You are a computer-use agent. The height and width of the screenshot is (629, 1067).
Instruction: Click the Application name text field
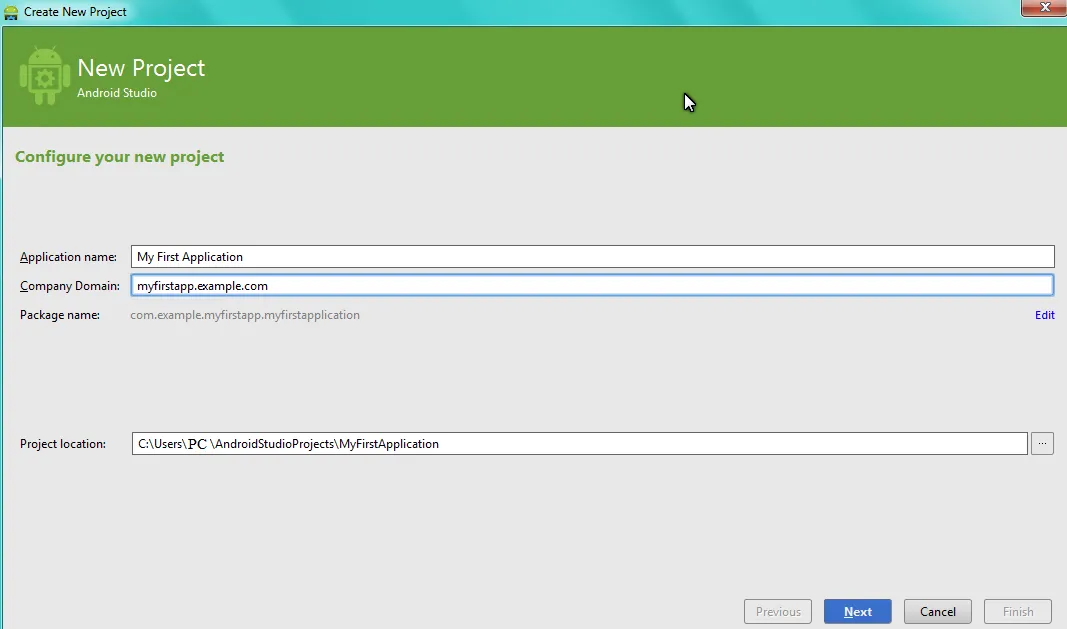(592, 257)
